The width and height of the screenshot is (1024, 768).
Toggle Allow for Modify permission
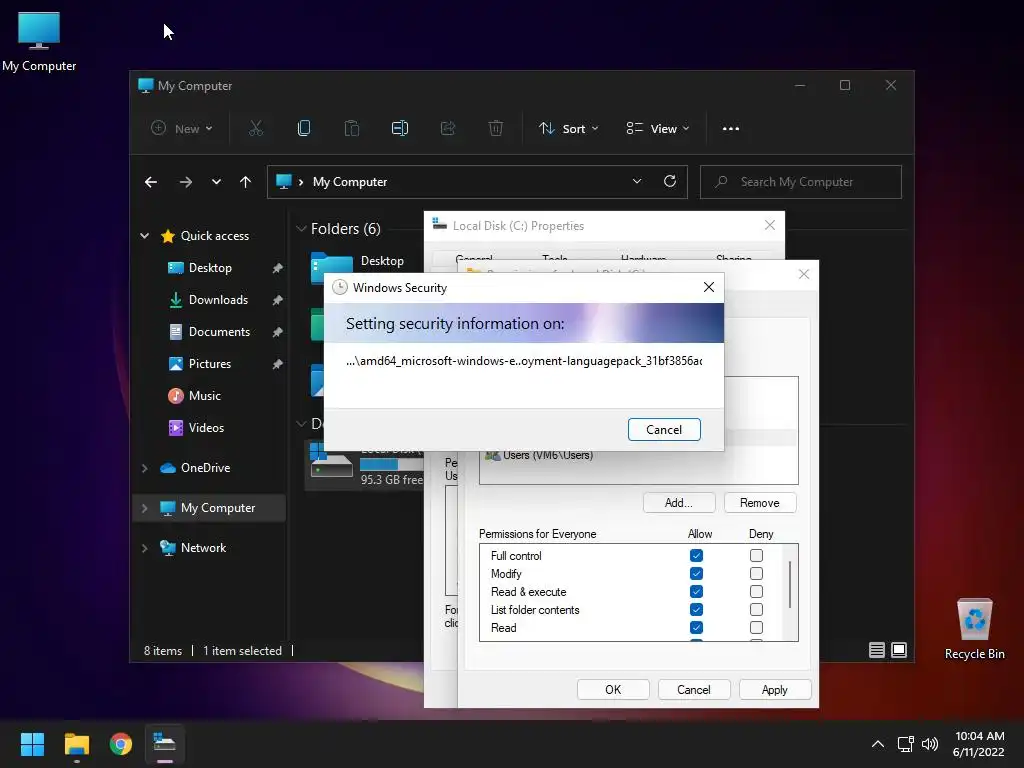696,573
